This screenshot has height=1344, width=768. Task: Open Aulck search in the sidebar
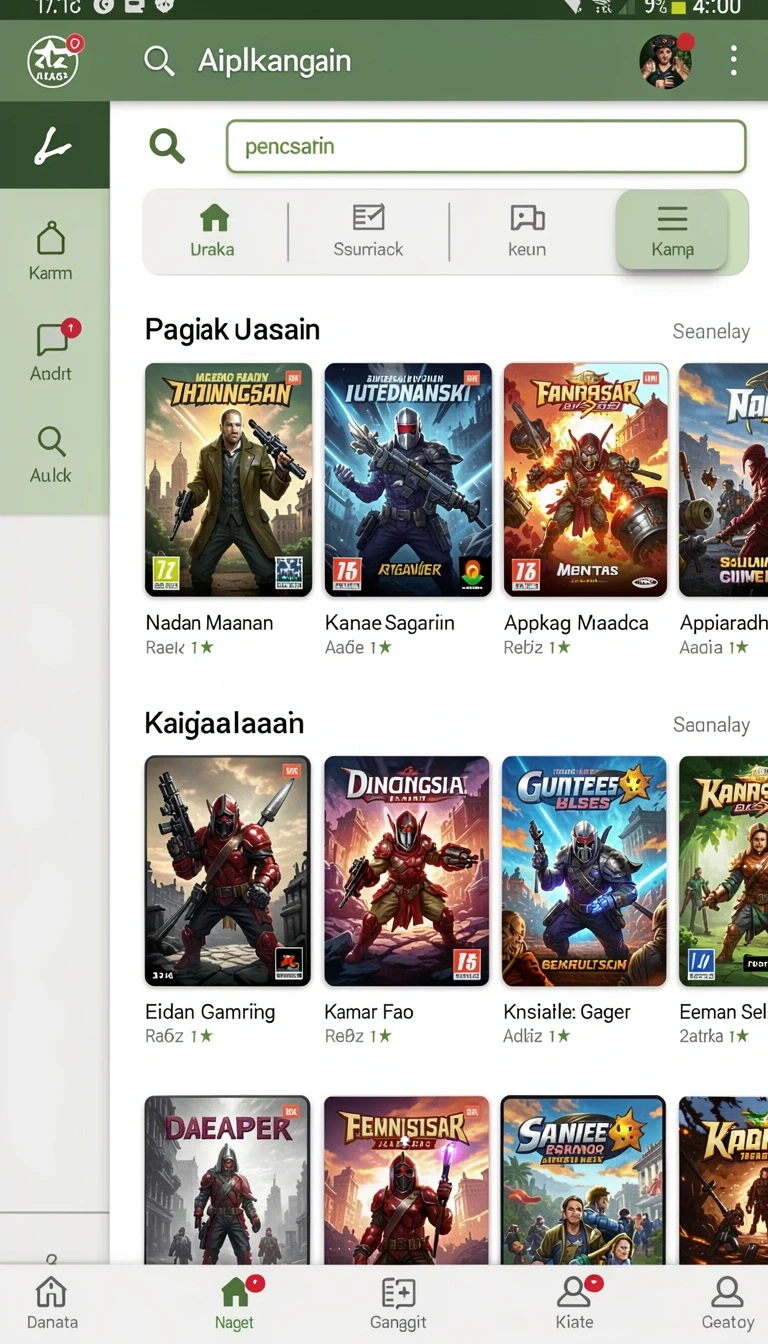tap(51, 455)
